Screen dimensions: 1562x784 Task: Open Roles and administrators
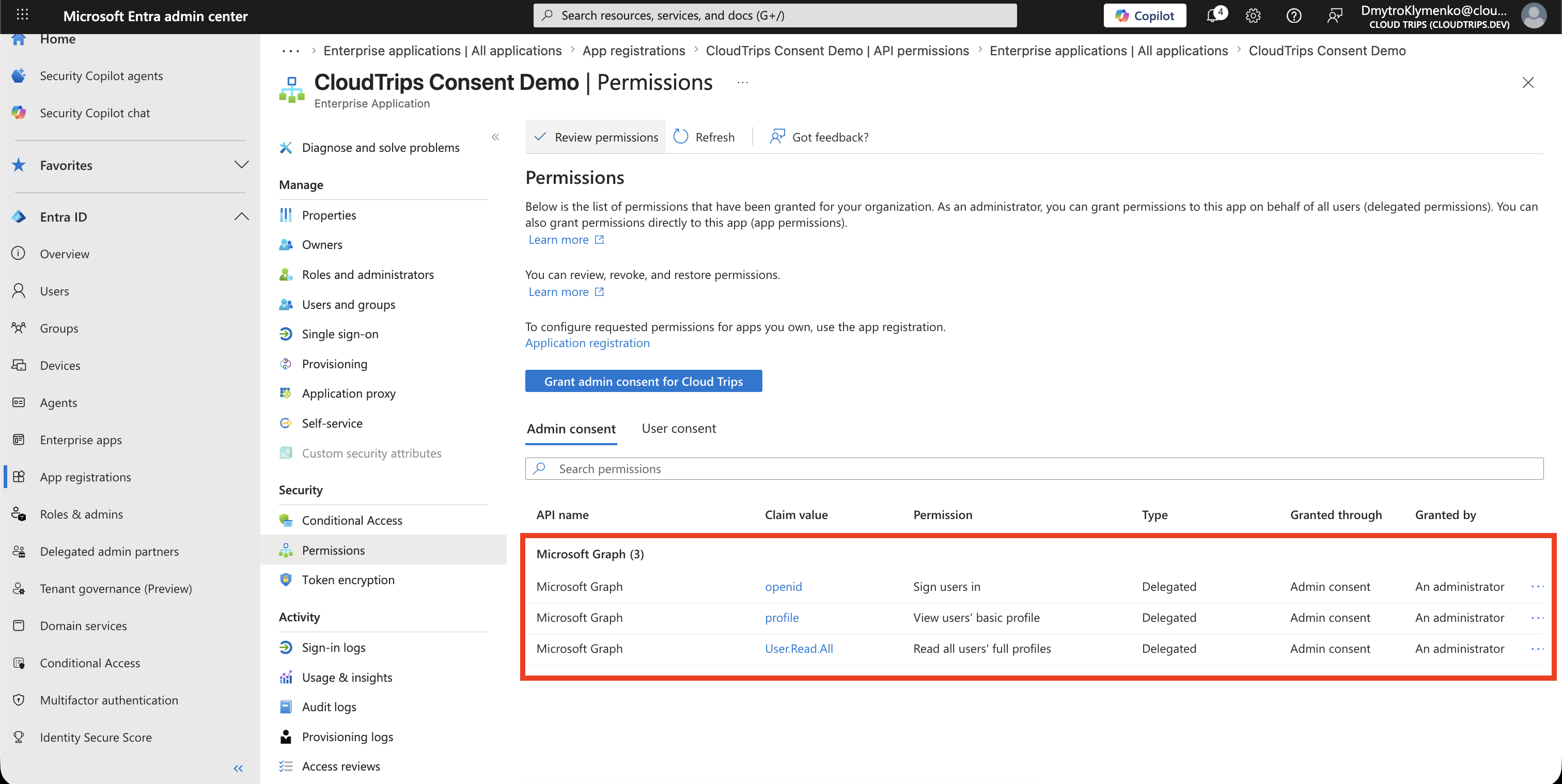[368, 274]
